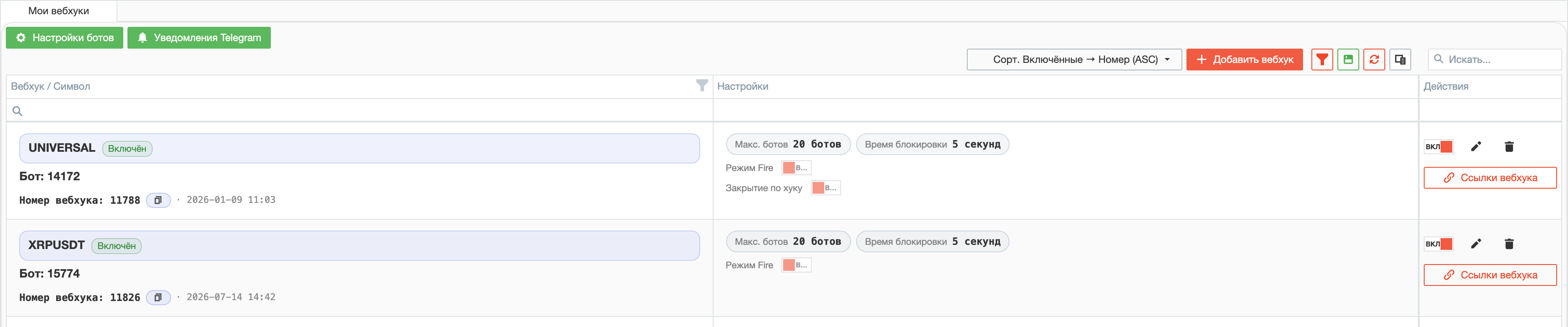Toggle ВКЛ switch for XRPUSDT webhook
This screenshot has width=1568, height=327.
point(1439,244)
